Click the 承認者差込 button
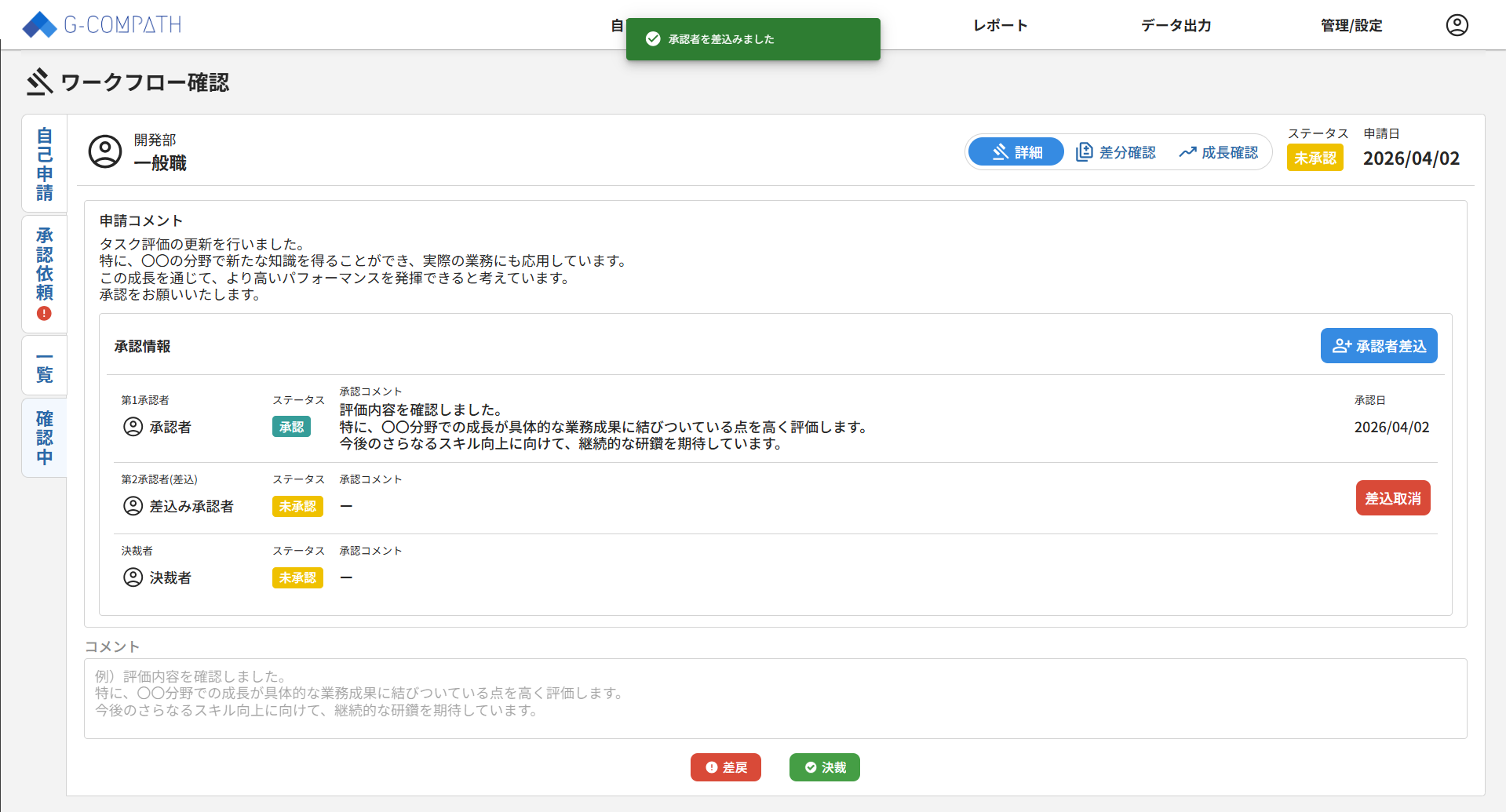 pyautogui.click(x=1379, y=346)
